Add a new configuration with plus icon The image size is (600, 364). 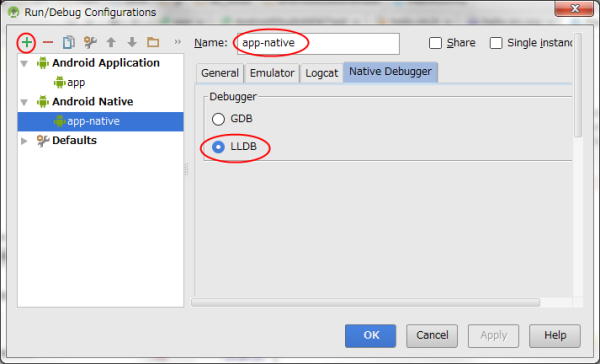click(26, 42)
